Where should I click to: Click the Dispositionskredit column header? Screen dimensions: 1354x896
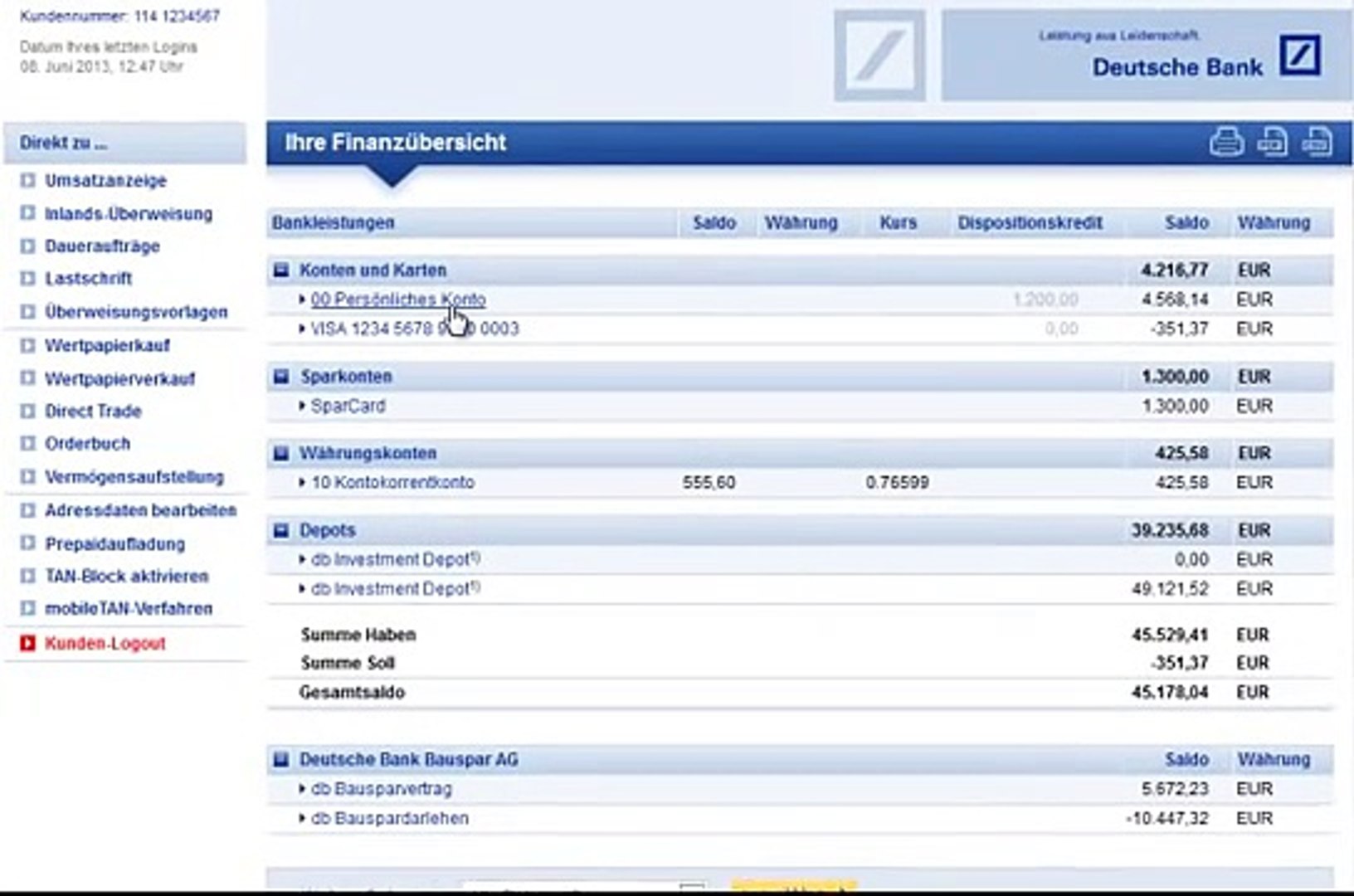click(1030, 222)
